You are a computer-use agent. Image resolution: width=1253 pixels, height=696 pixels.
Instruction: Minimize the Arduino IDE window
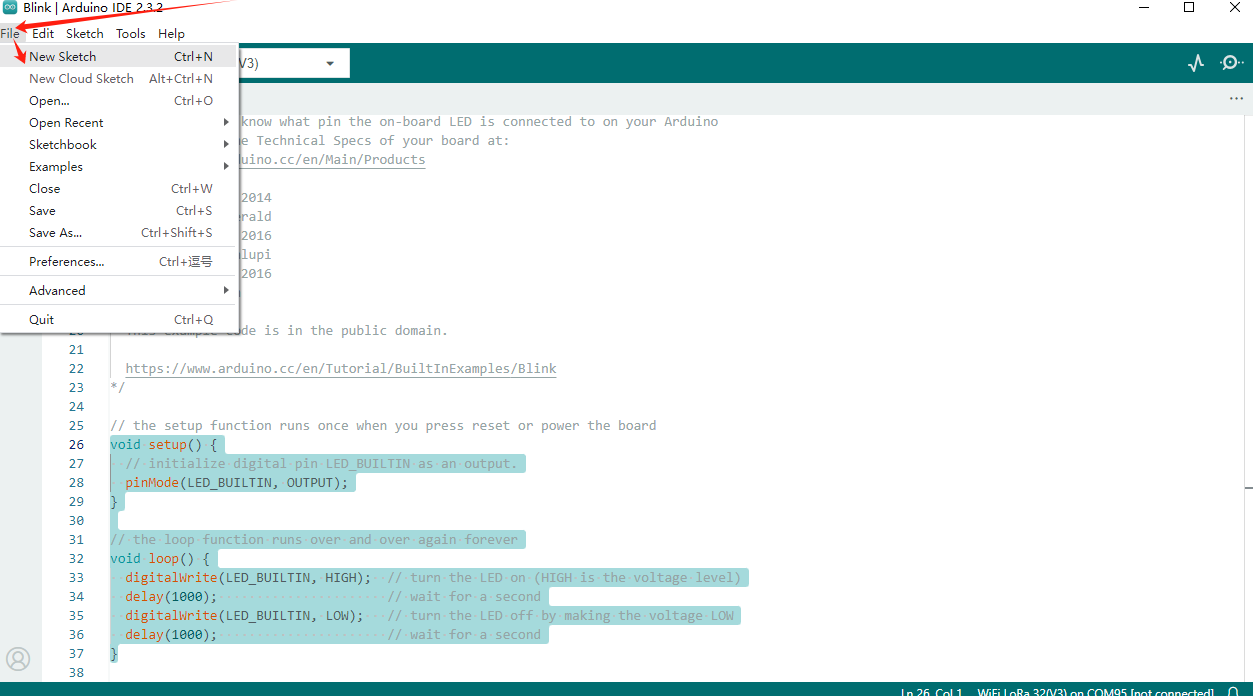(1143, 8)
